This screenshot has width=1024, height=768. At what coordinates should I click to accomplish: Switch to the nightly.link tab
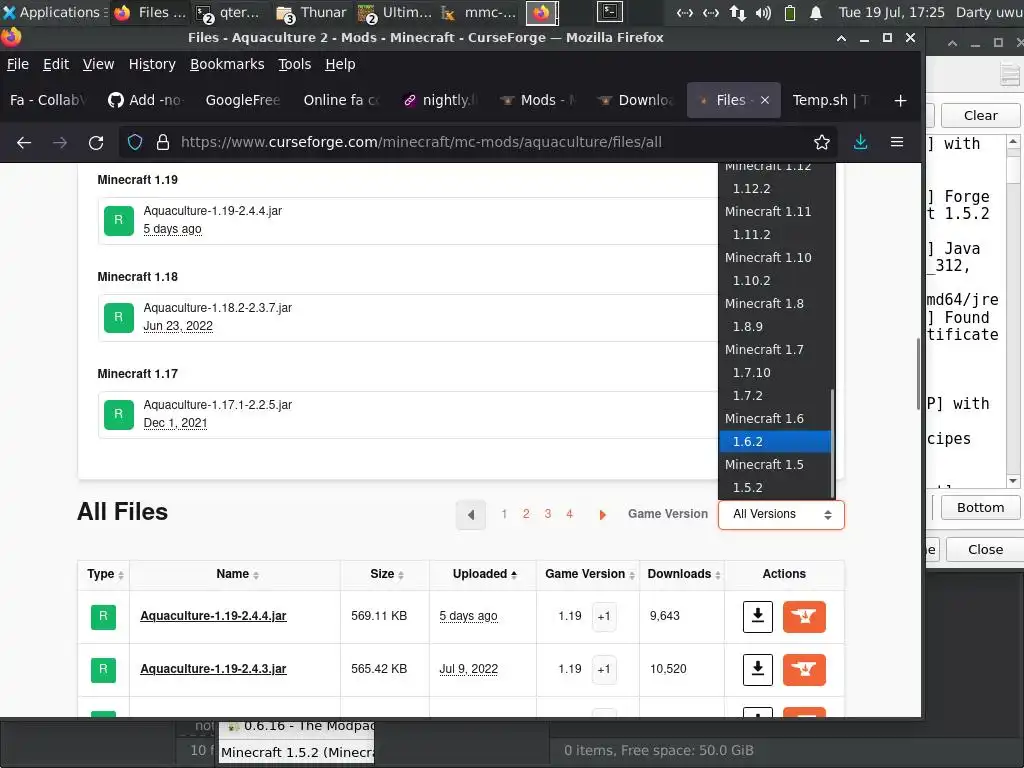(x=441, y=101)
